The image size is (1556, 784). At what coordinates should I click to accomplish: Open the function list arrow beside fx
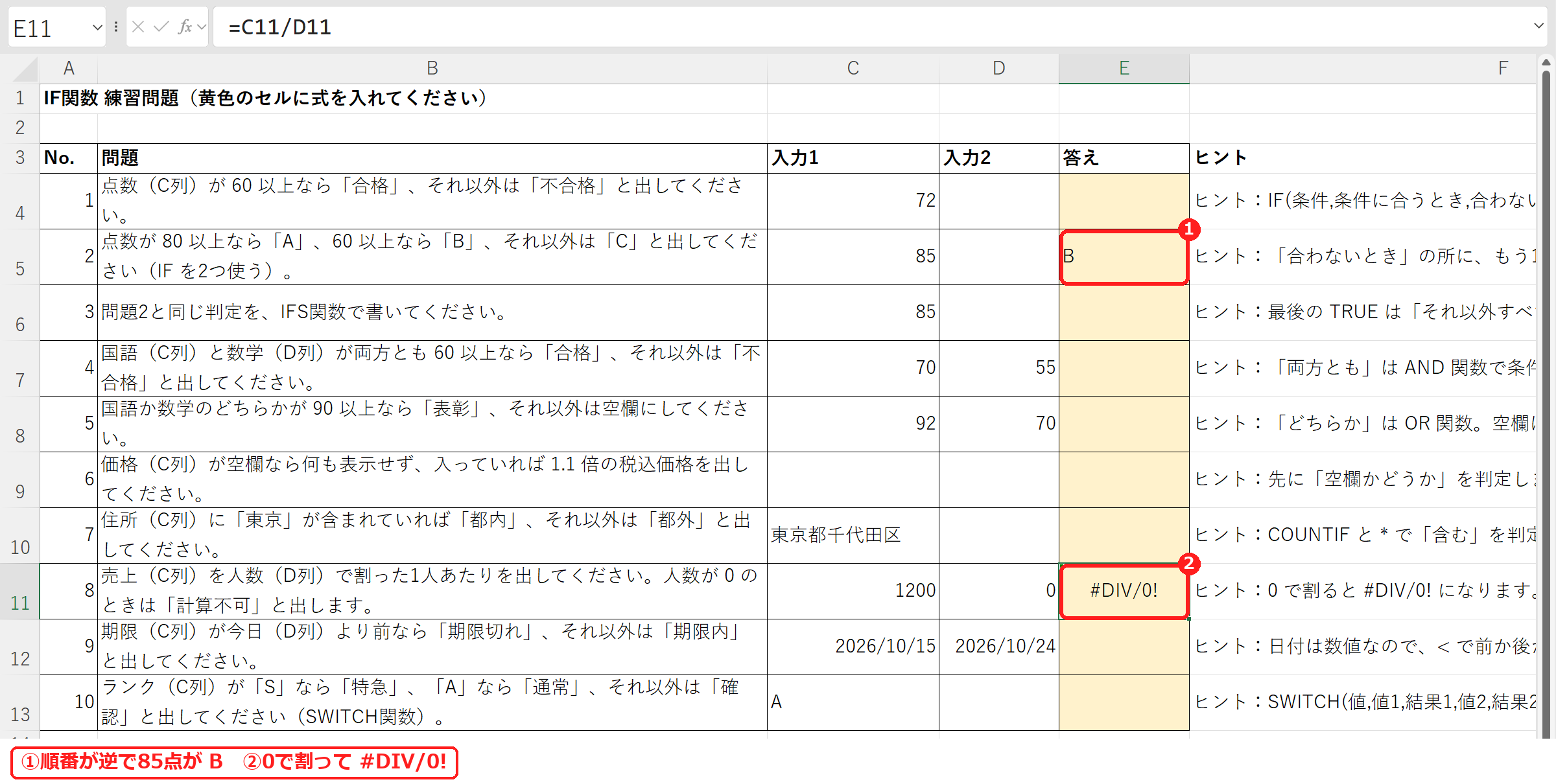[x=202, y=27]
